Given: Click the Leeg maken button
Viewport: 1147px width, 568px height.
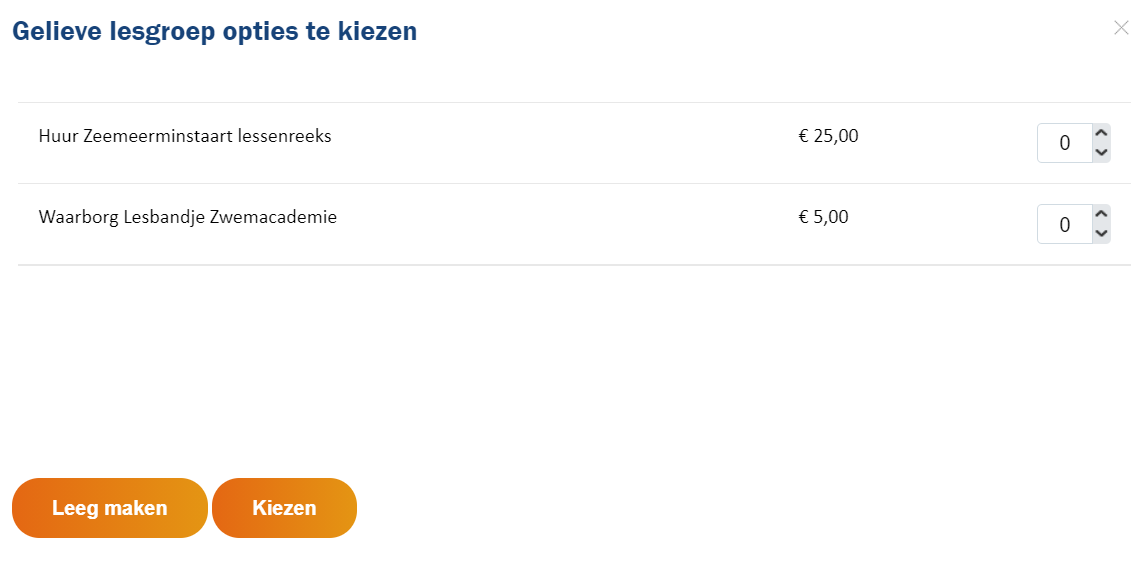Looking at the screenshot, I should coord(110,508).
